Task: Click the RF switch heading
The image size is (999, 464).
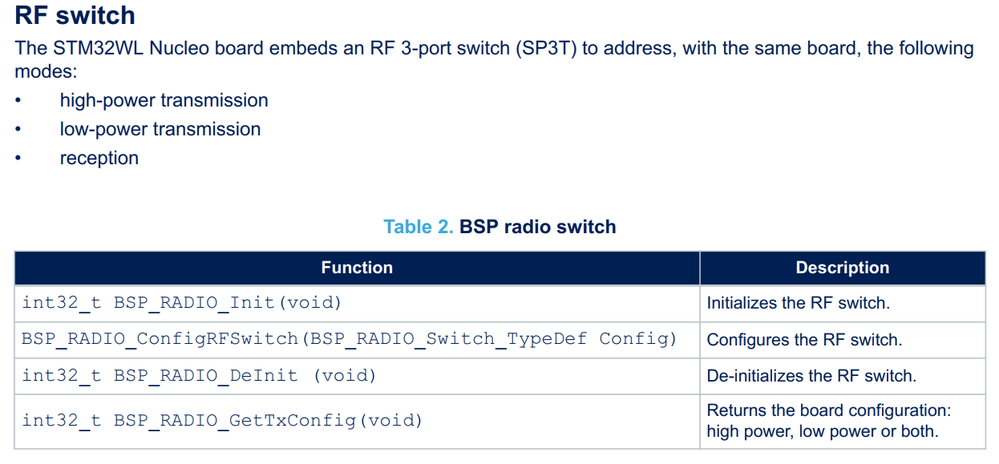Action: coord(75,15)
